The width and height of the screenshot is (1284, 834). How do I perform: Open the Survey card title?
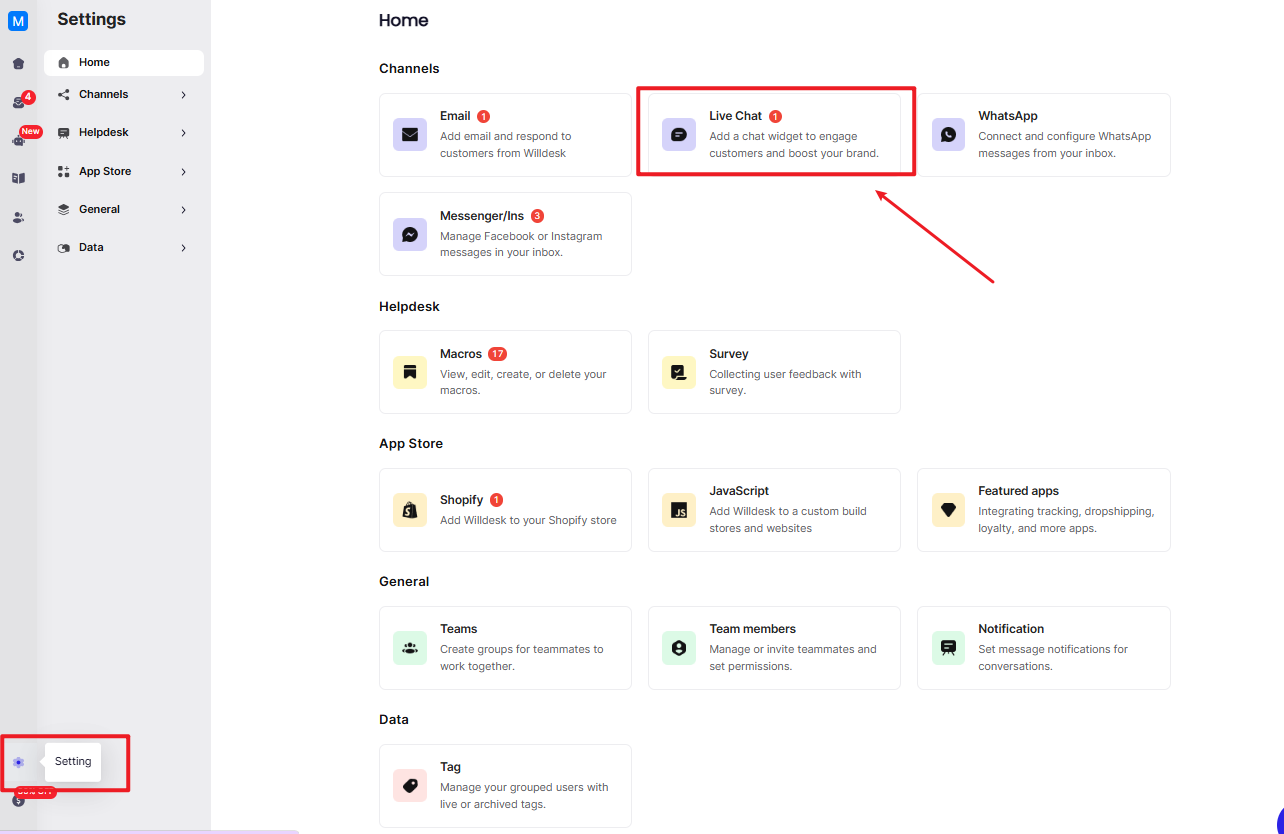[729, 354]
